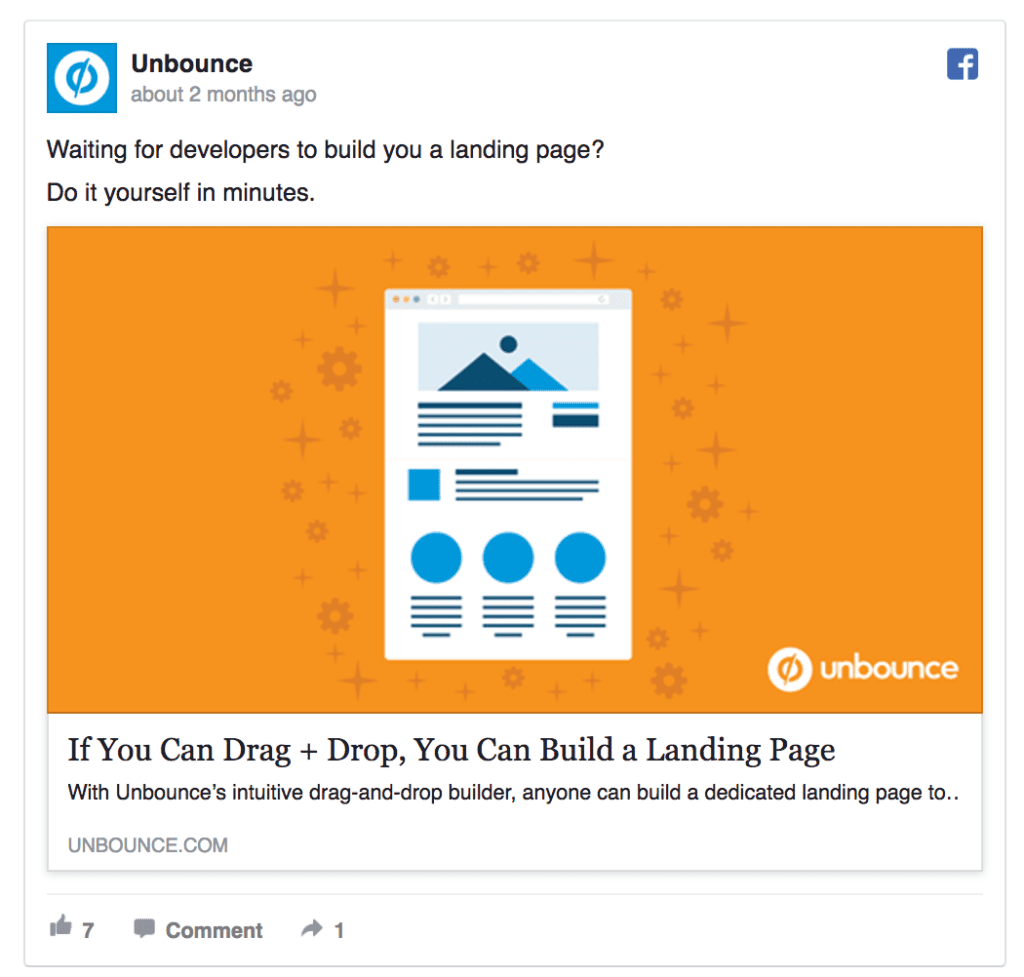Click the orange ad banner image
Screen dimensions: 1024x977
click(x=515, y=470)
